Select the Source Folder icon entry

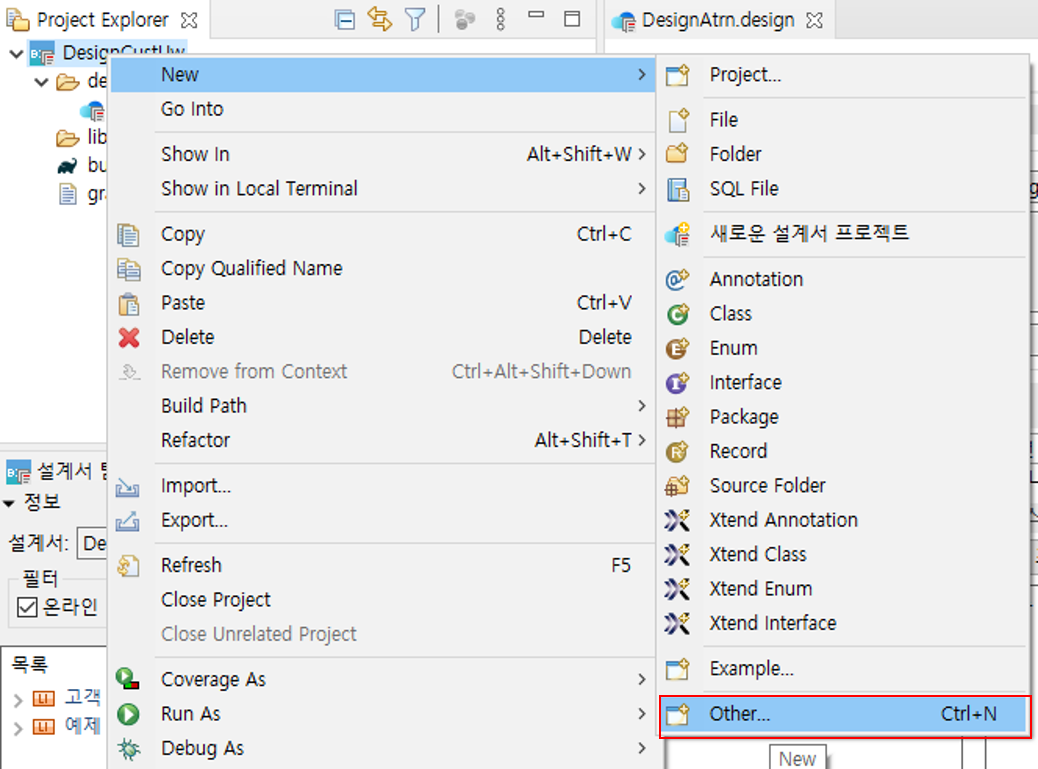(678, 486)
